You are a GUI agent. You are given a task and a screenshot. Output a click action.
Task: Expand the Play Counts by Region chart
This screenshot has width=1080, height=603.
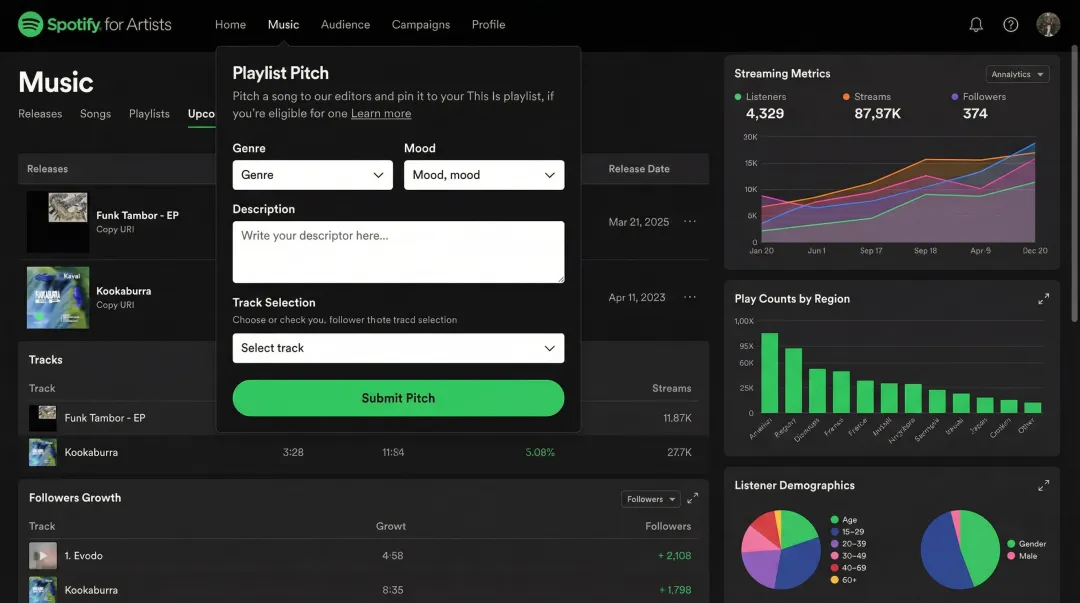(1043, 299)
